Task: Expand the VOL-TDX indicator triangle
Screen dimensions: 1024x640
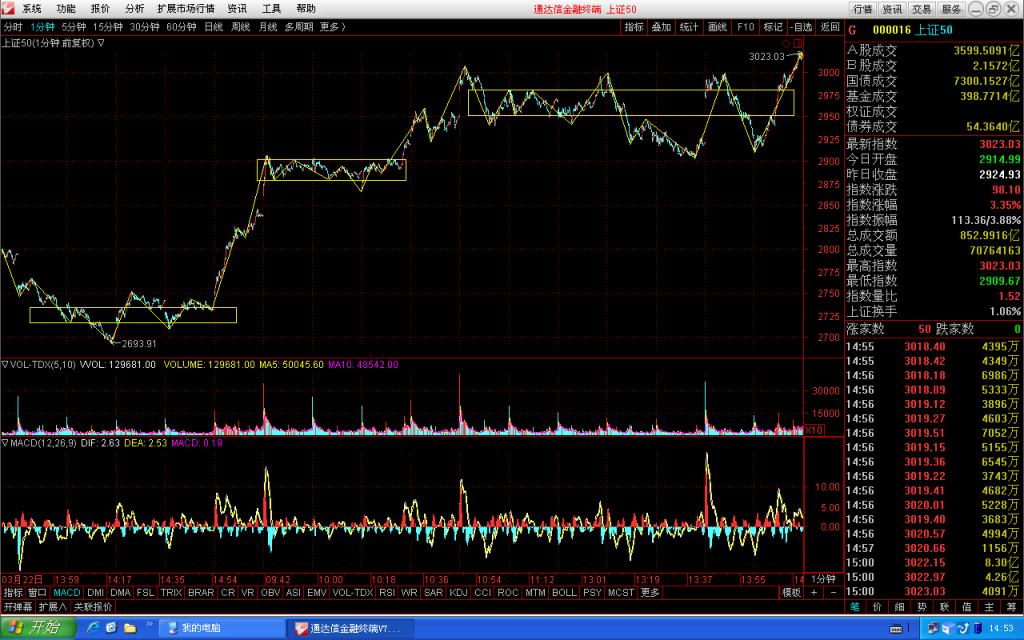Action: pos(5,364)
